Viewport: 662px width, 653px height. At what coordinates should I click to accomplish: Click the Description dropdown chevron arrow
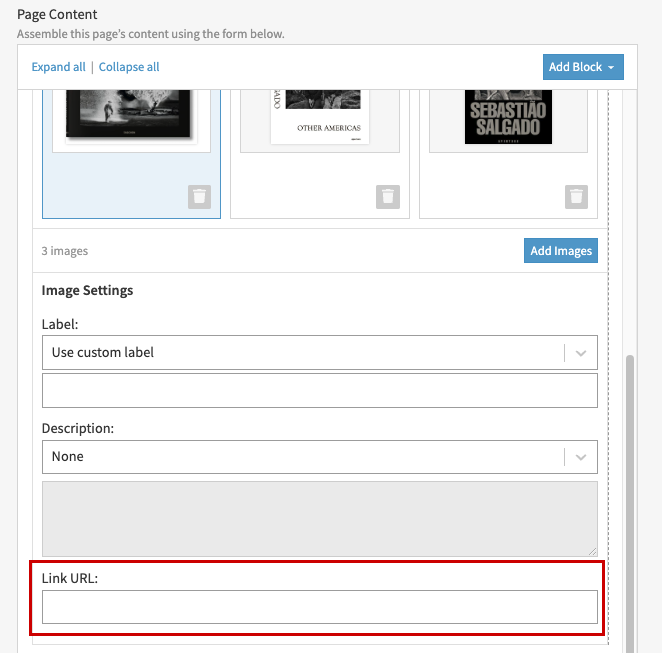point(581,457)
